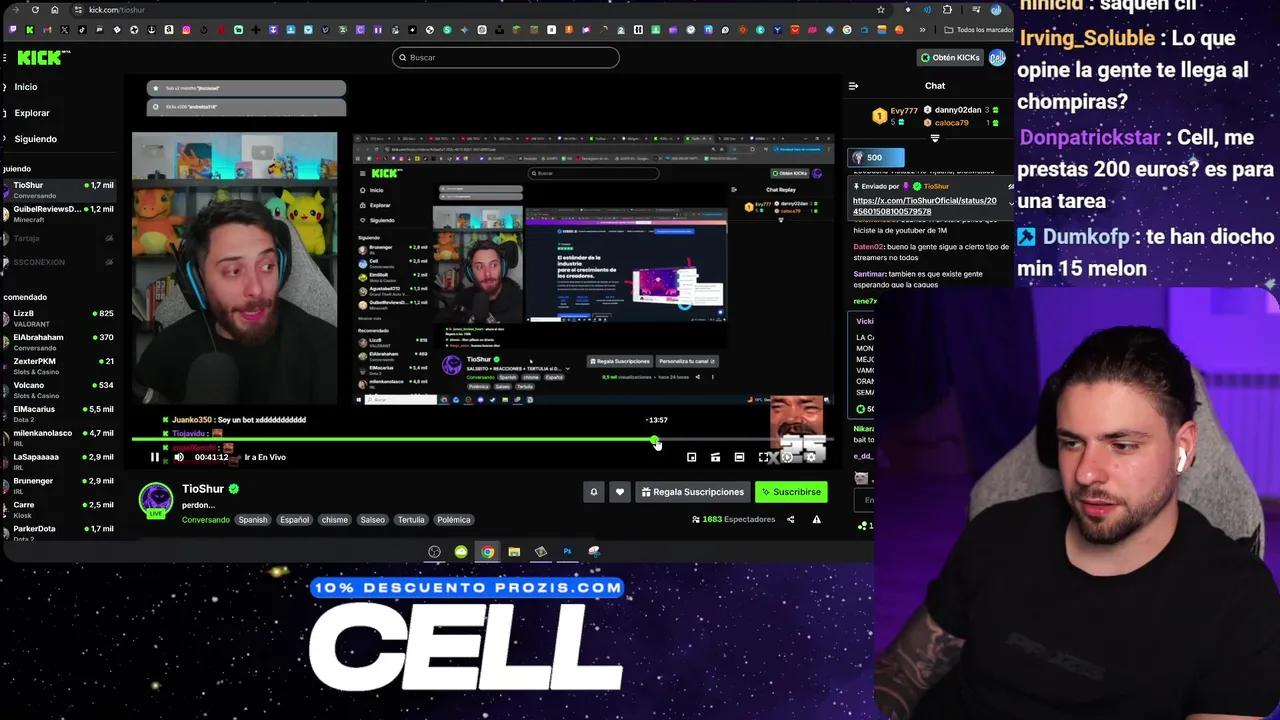1280x720 pixels.
Task: Open the Tertulia tag
Action: [x=411, y=520]
